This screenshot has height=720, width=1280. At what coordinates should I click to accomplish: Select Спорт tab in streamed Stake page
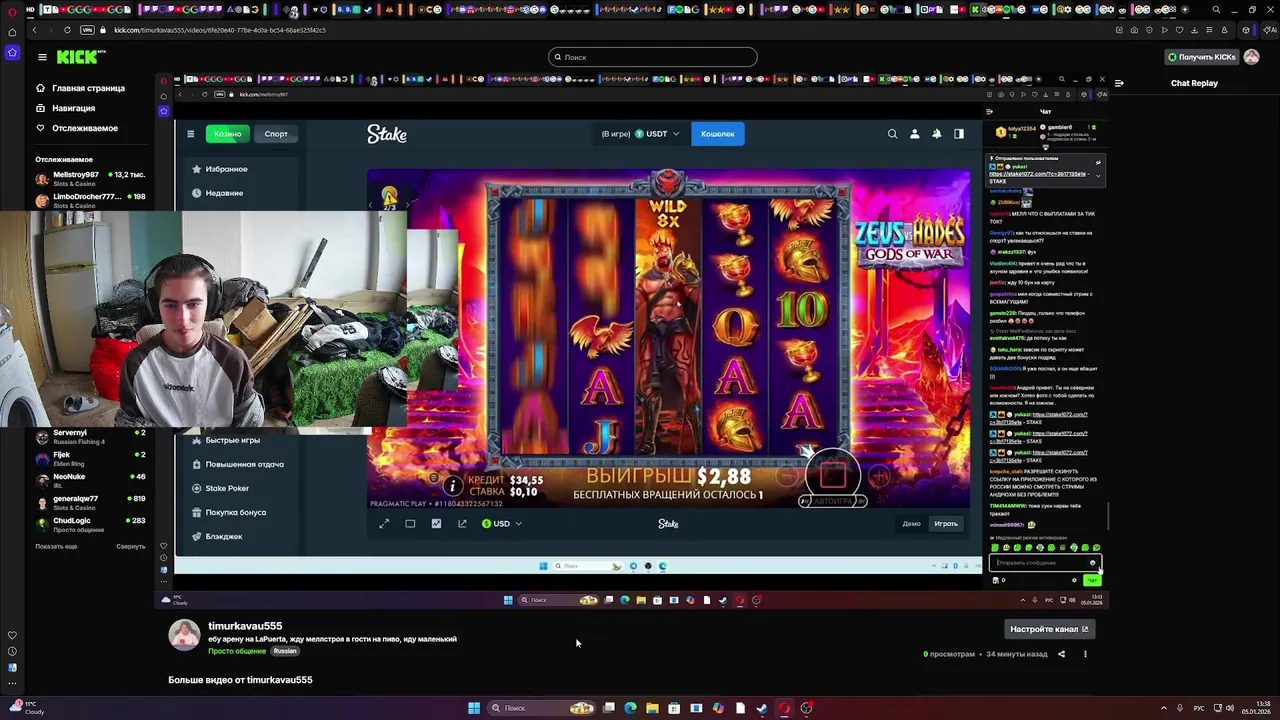click(x=276, y=134)
